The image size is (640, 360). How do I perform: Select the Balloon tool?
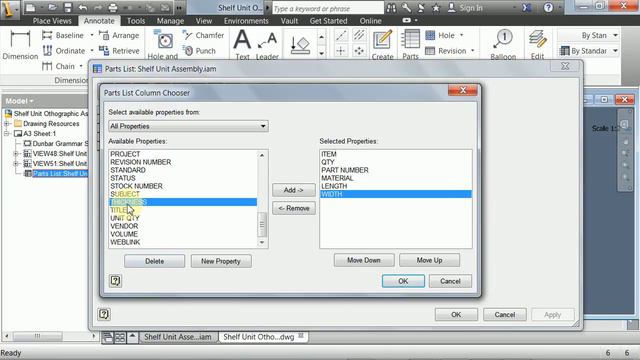tap(503, 45)
